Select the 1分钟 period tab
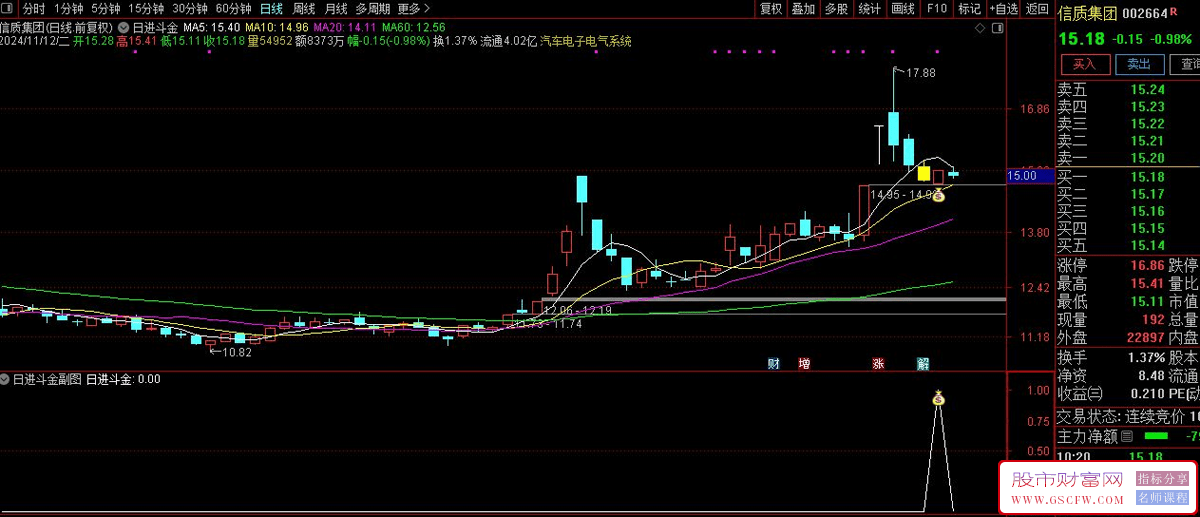1200x517 pixels. tap(69, 9)
